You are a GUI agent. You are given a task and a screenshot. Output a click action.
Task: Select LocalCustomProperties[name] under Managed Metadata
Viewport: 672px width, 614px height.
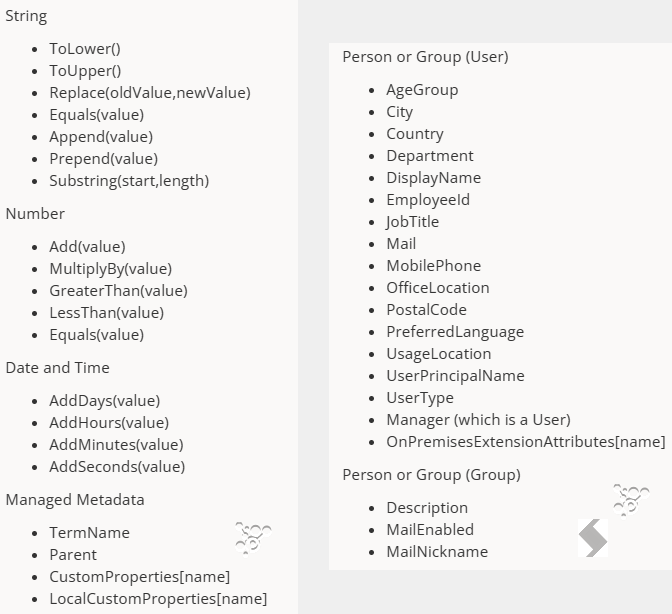(x=158, y=599)
